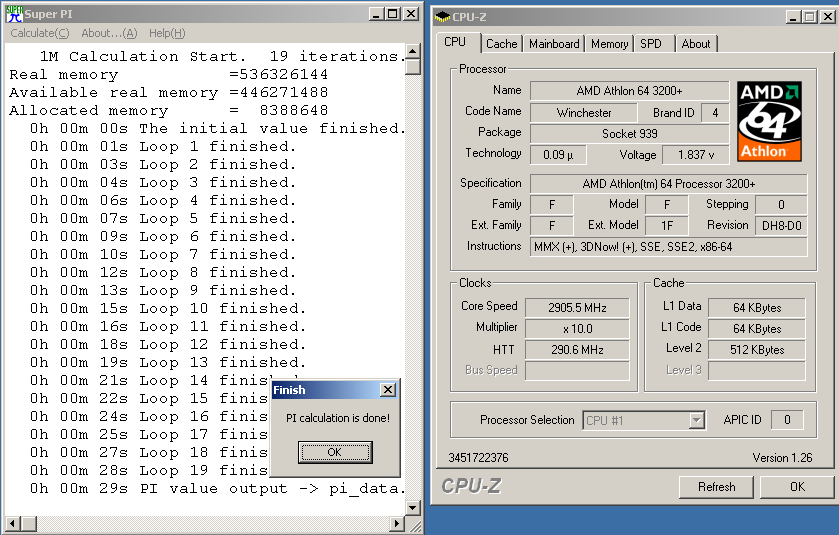
Task: Click the 1M Calculation Start line
Action: (222, 56)
